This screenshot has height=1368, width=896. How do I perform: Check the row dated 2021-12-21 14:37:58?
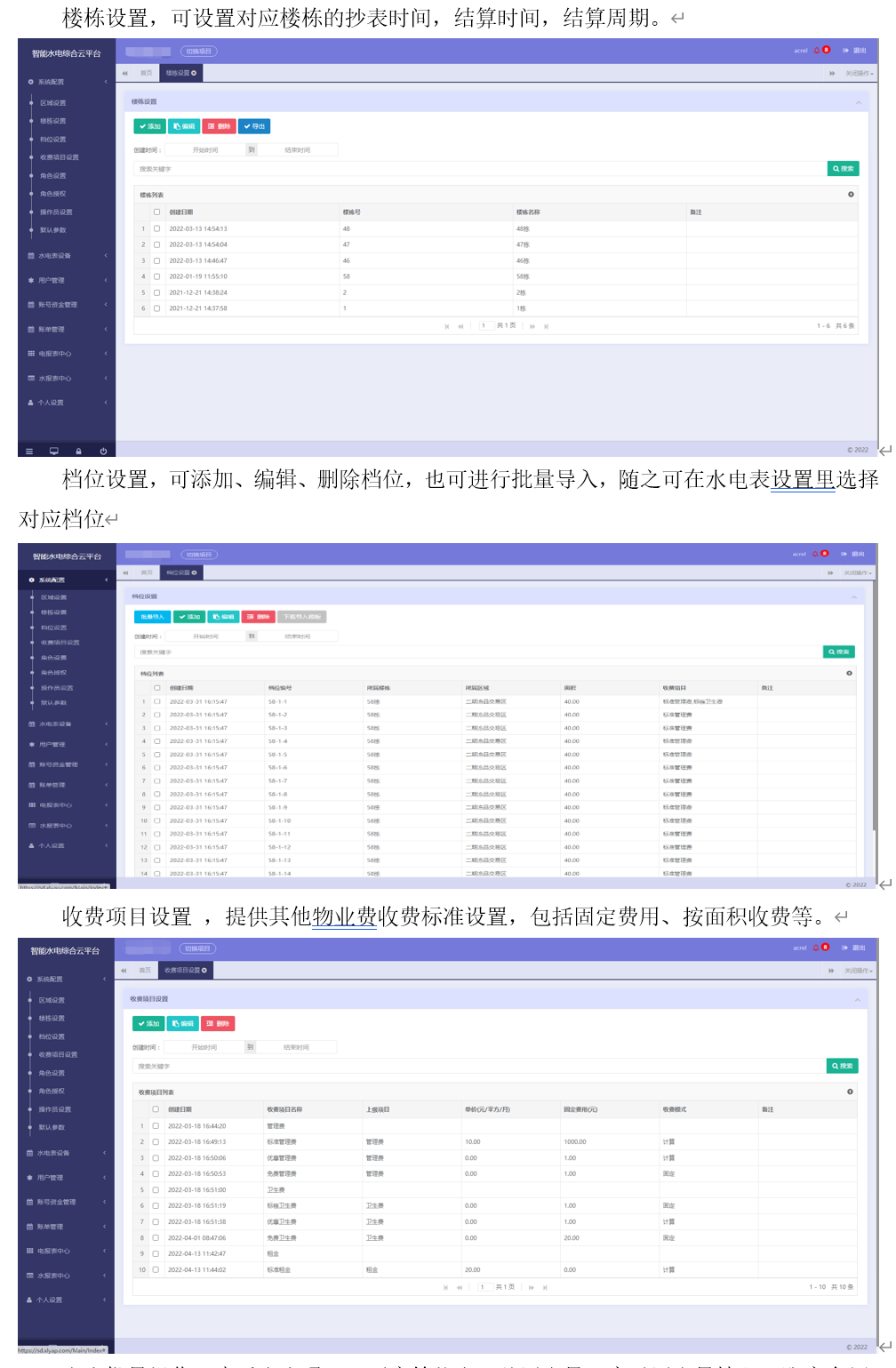coord(157,308)
